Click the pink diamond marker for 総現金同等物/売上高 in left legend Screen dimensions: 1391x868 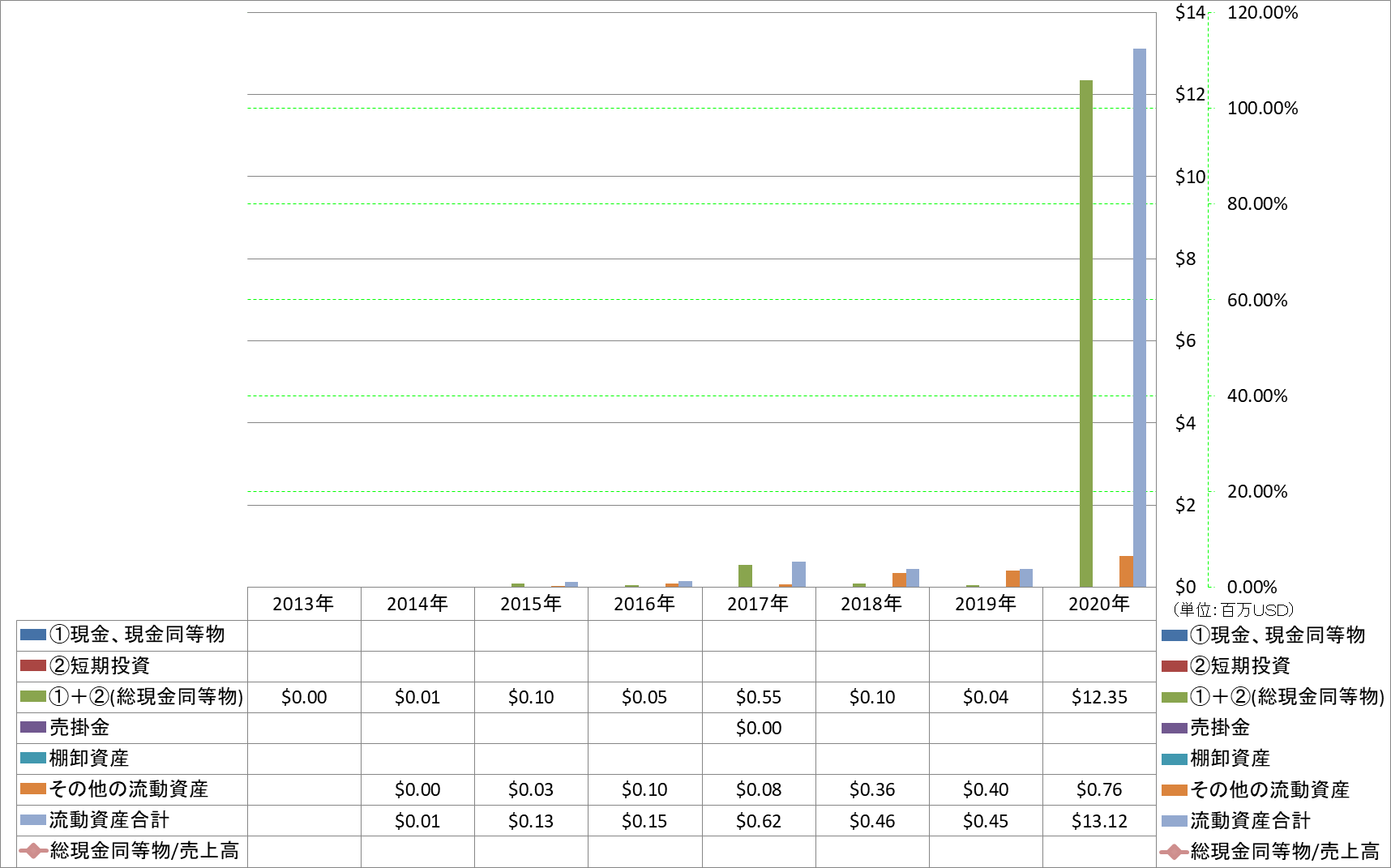[33, 851]
